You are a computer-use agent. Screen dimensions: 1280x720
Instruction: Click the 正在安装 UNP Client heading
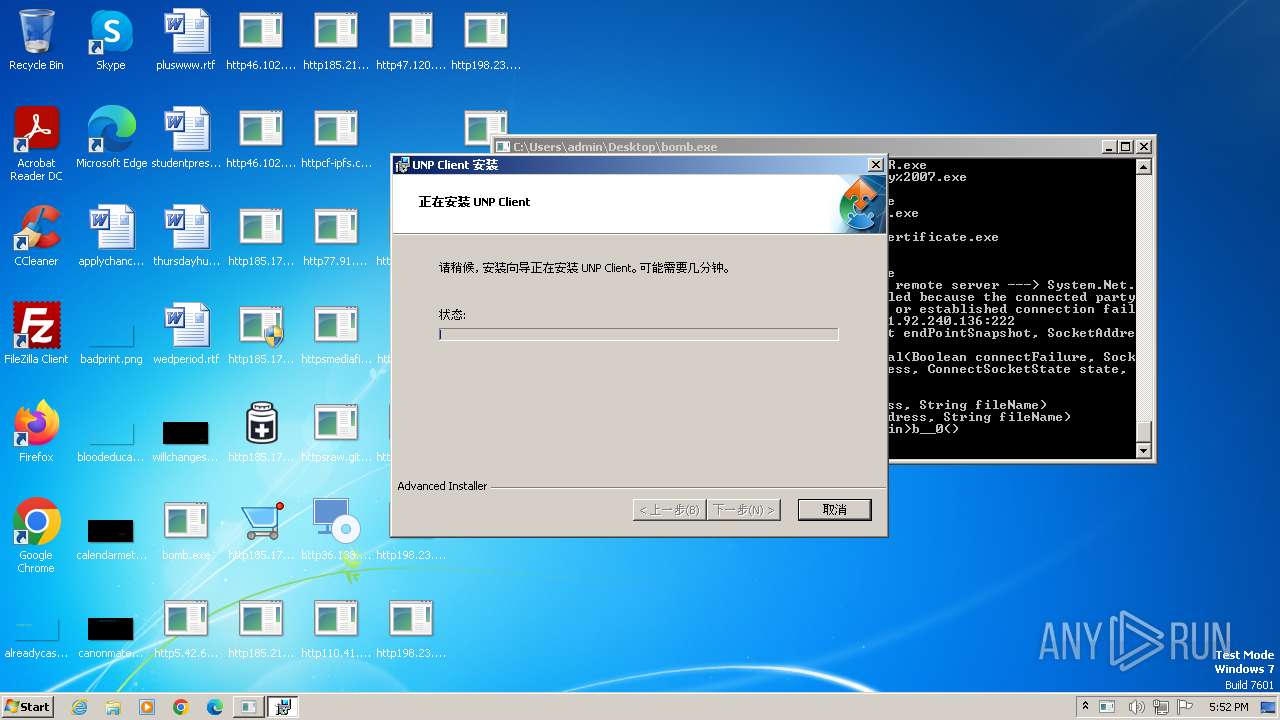tap(474, 202)
